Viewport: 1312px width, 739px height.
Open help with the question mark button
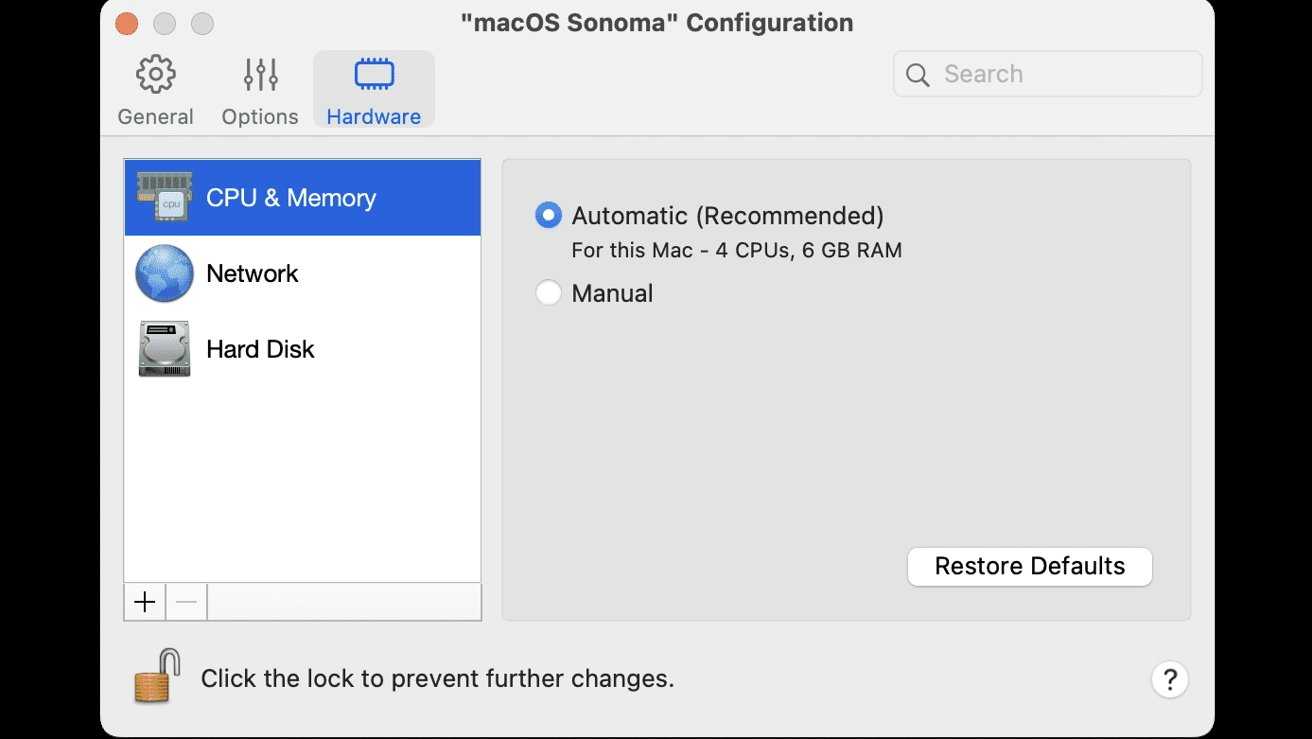coord(1170,679)
